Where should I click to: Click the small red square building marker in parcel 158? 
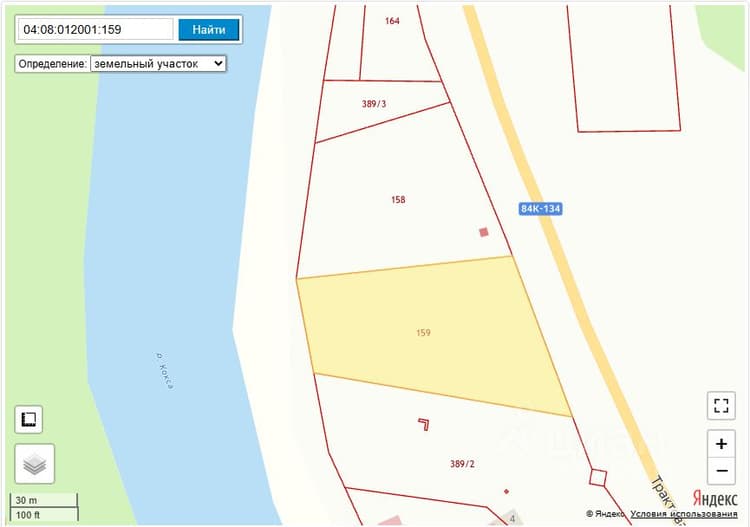[484, 232]
